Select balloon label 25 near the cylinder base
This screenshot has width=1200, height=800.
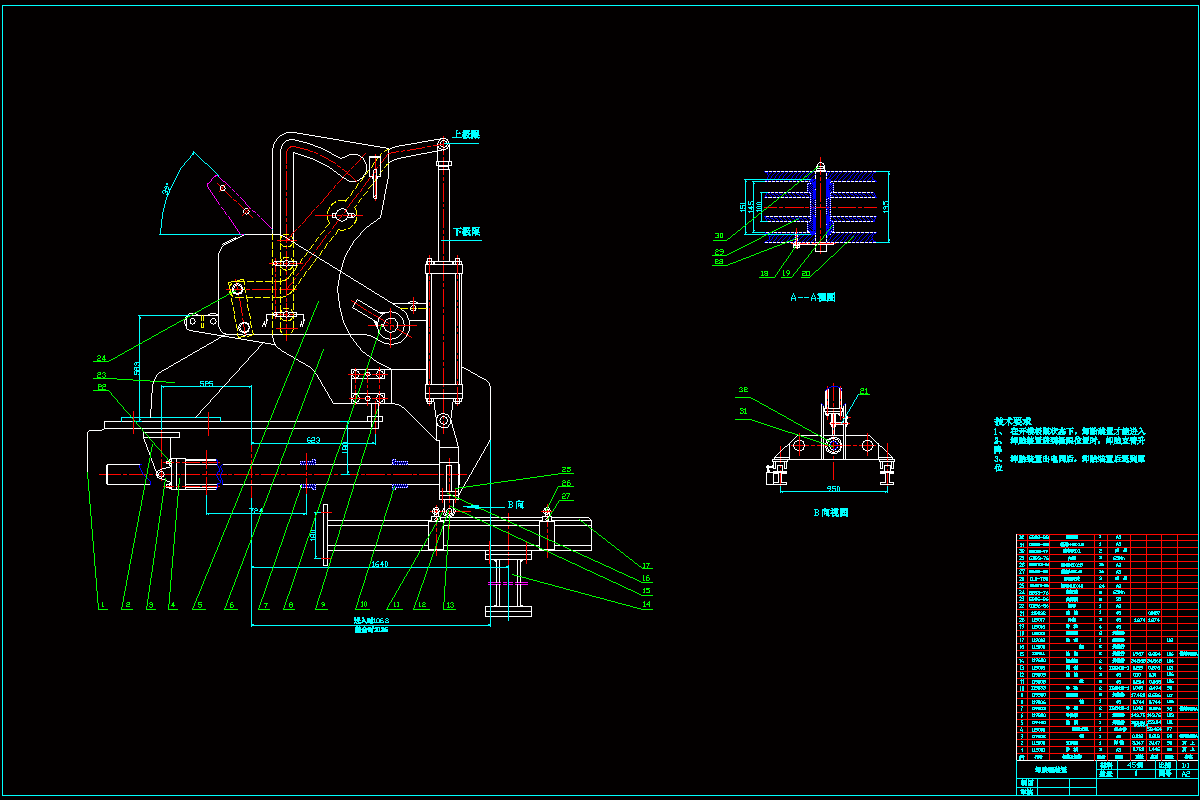pyautogui.click(x=567, y=469)
